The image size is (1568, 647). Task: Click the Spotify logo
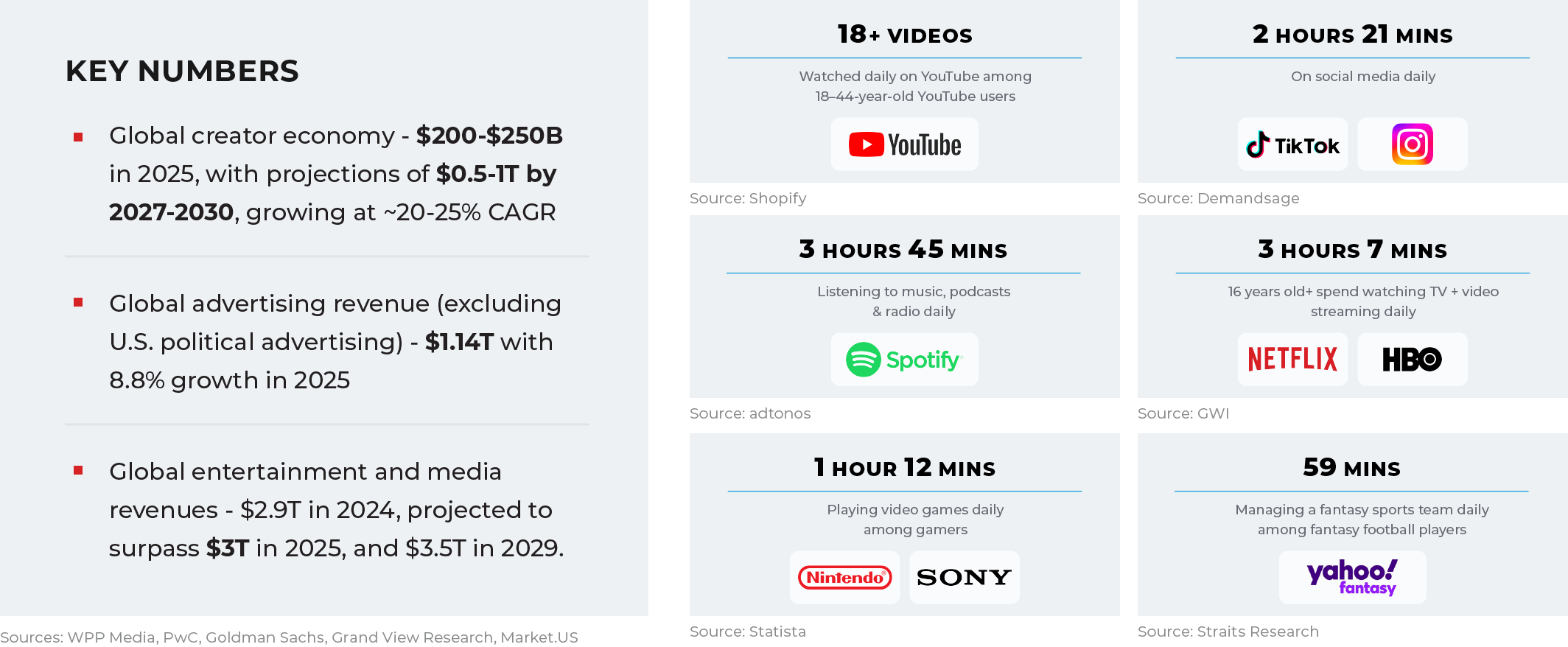(x=904, y=360)
